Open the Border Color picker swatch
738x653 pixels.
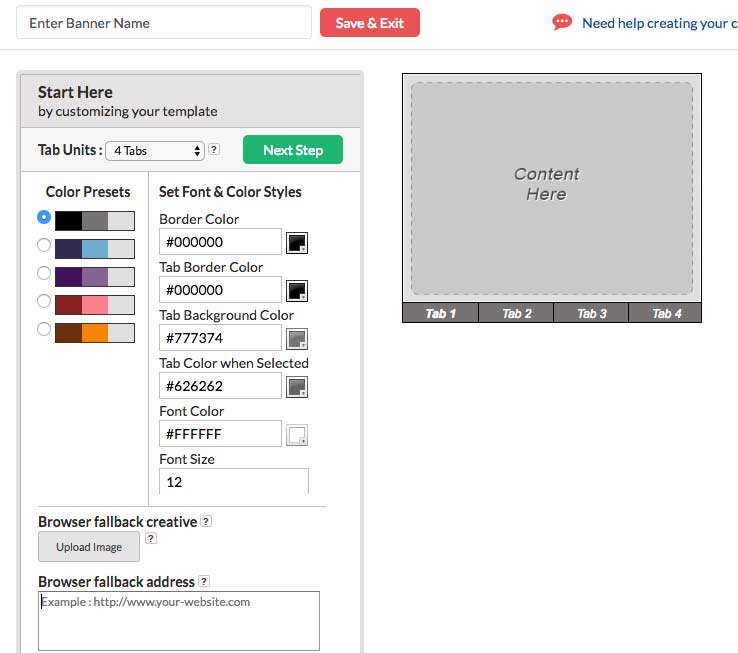tap(297, 242)
